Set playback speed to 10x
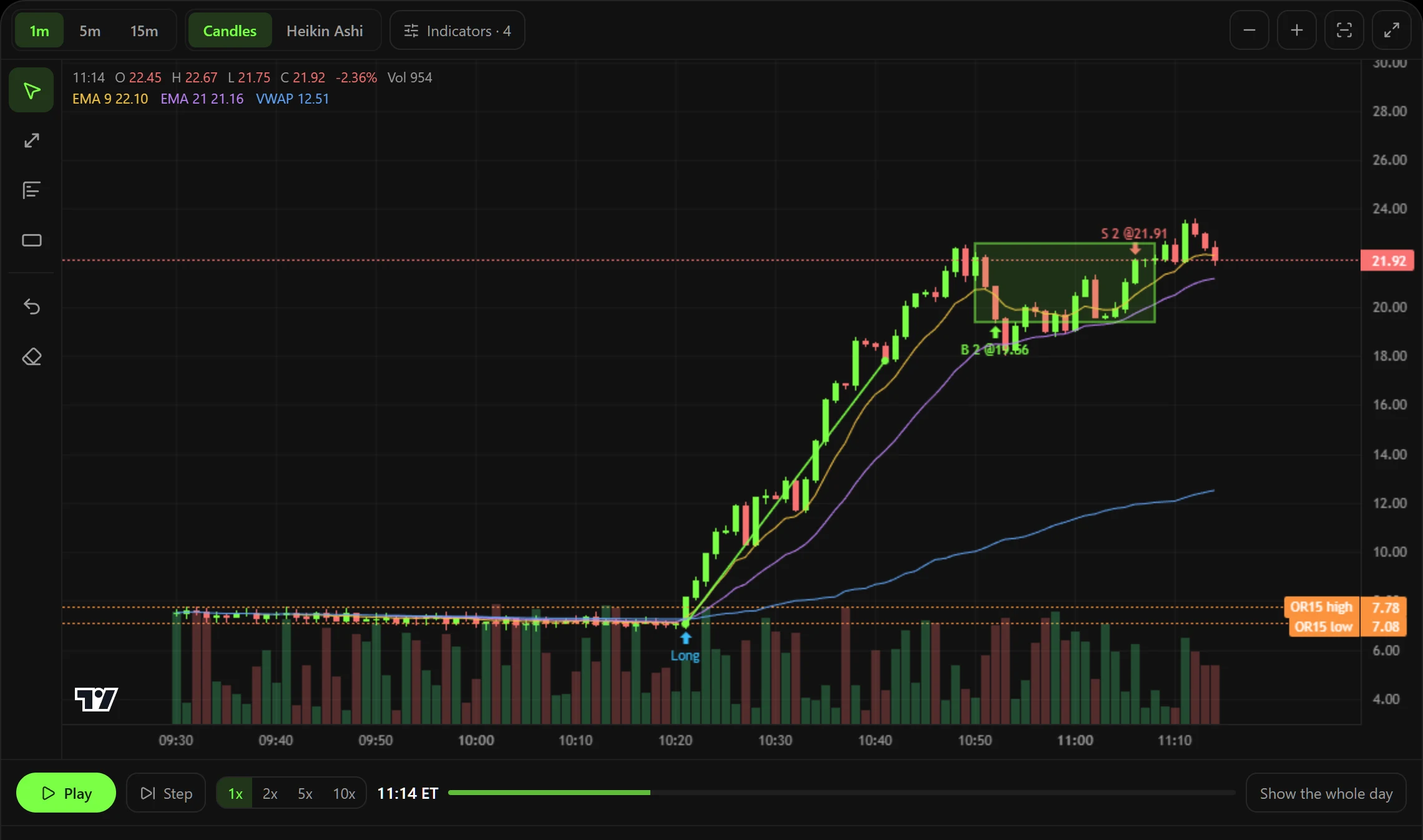This screenshot has width=1423, height=840. point(344,793)
